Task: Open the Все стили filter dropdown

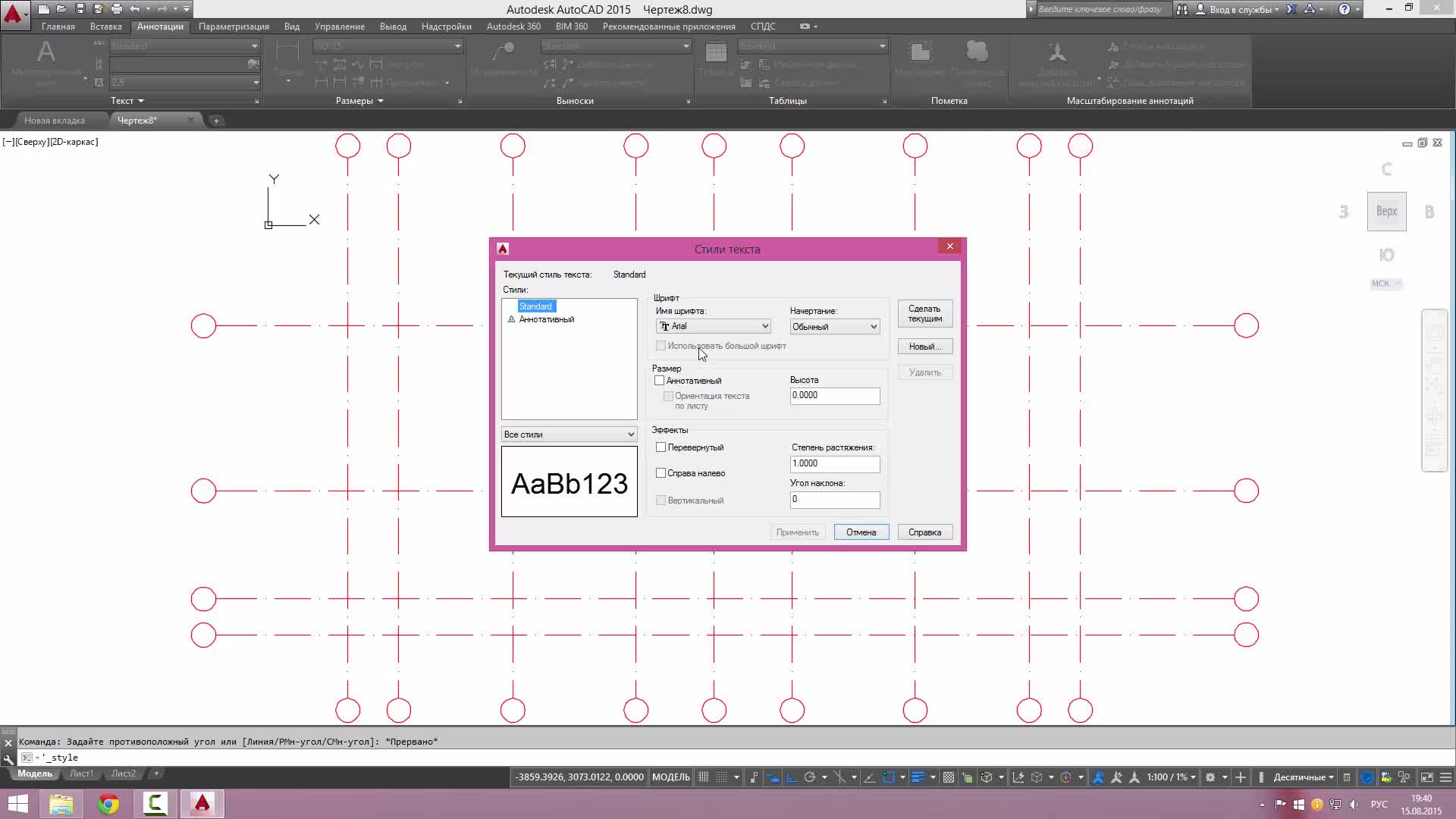Action: [x=569, y=435]
